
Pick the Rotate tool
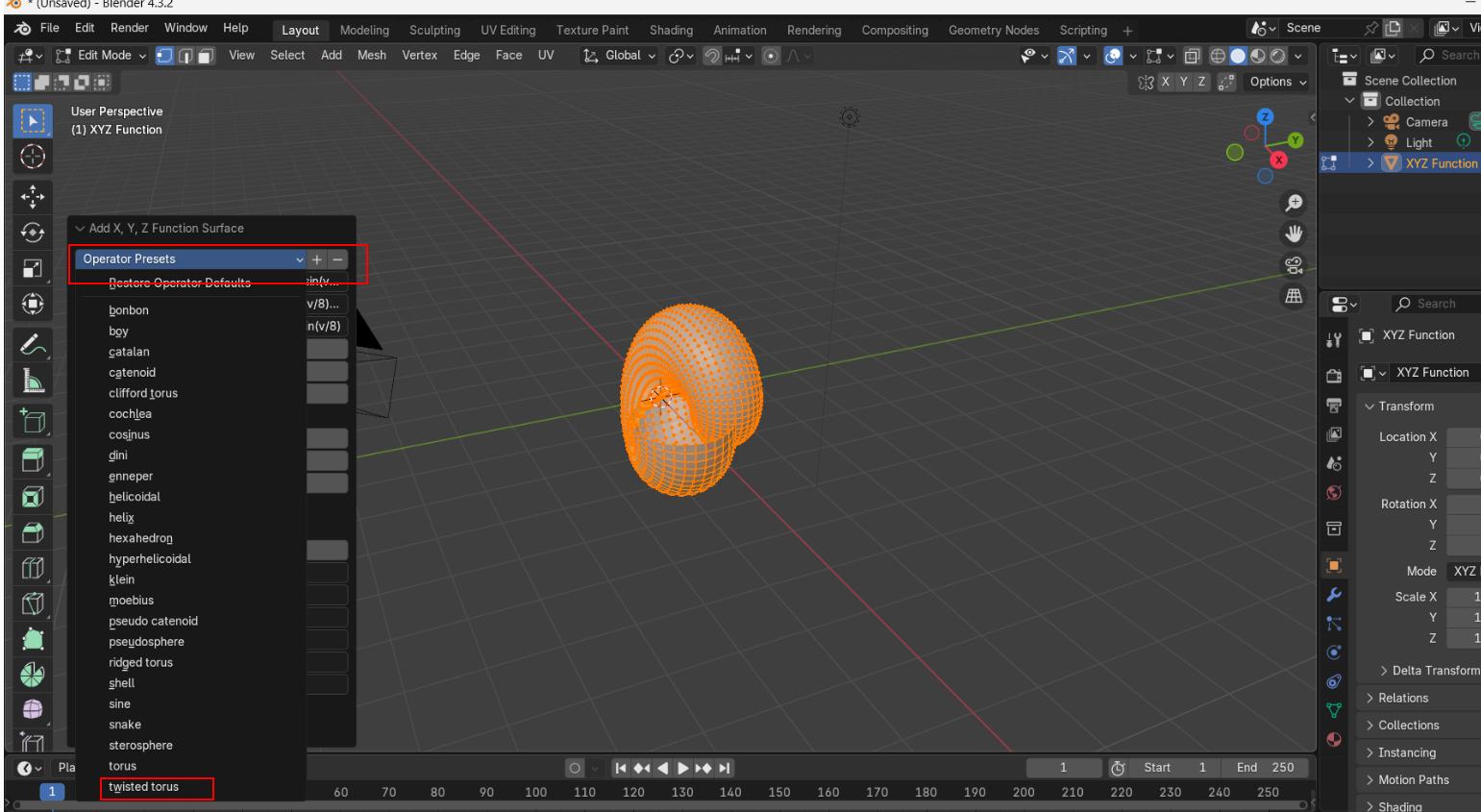(33, 233)
